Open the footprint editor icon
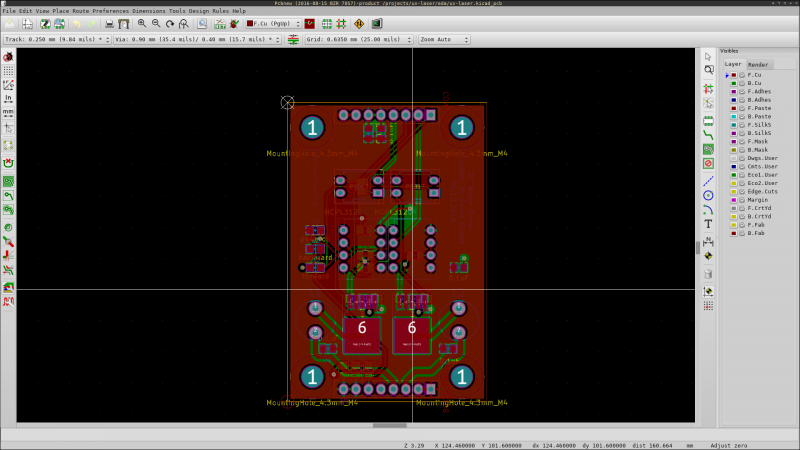This screenshot has height=450, width=800. 45,24
